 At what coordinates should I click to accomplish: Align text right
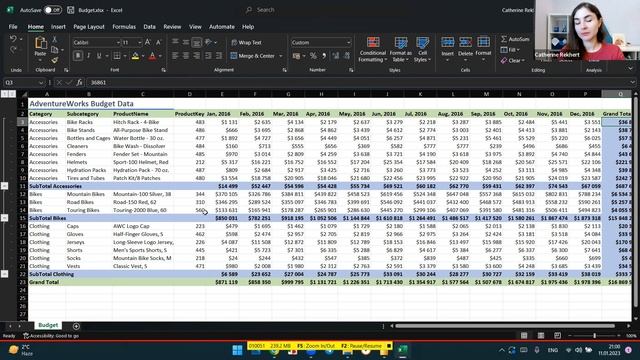[196, 56]
